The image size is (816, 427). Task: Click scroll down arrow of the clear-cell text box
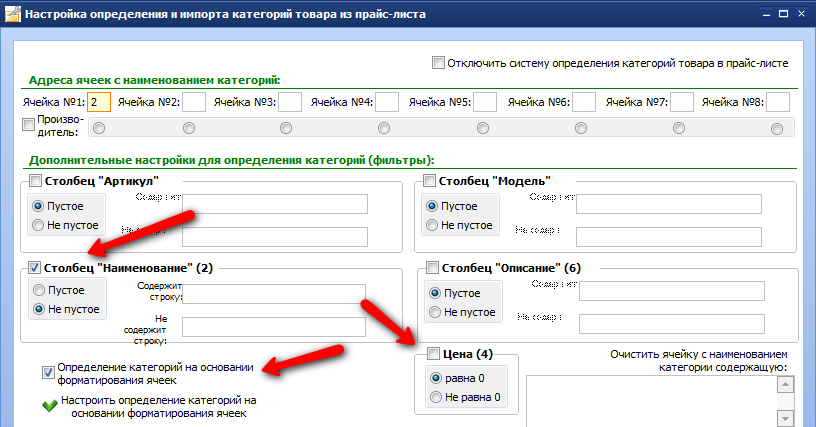click(785, 418)
